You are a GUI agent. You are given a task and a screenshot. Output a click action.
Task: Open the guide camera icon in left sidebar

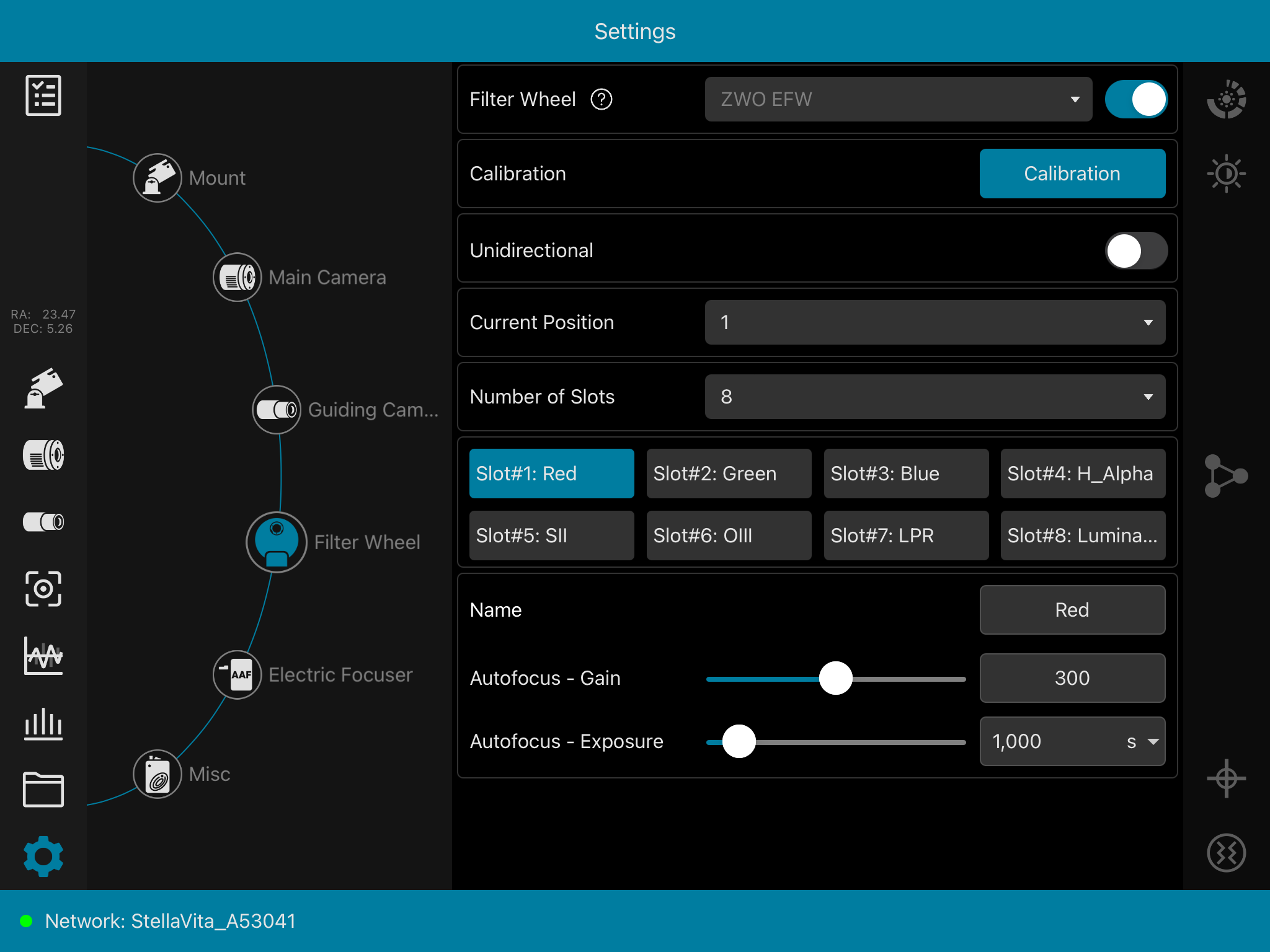click(x=43, y=522)
